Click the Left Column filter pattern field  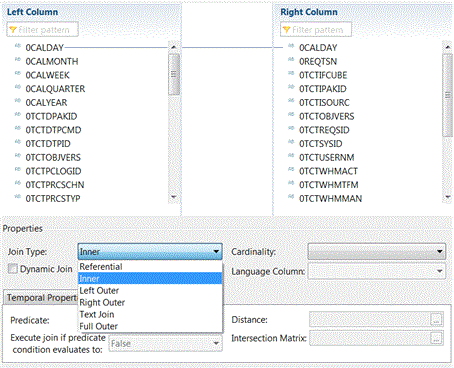coord(43,30)
